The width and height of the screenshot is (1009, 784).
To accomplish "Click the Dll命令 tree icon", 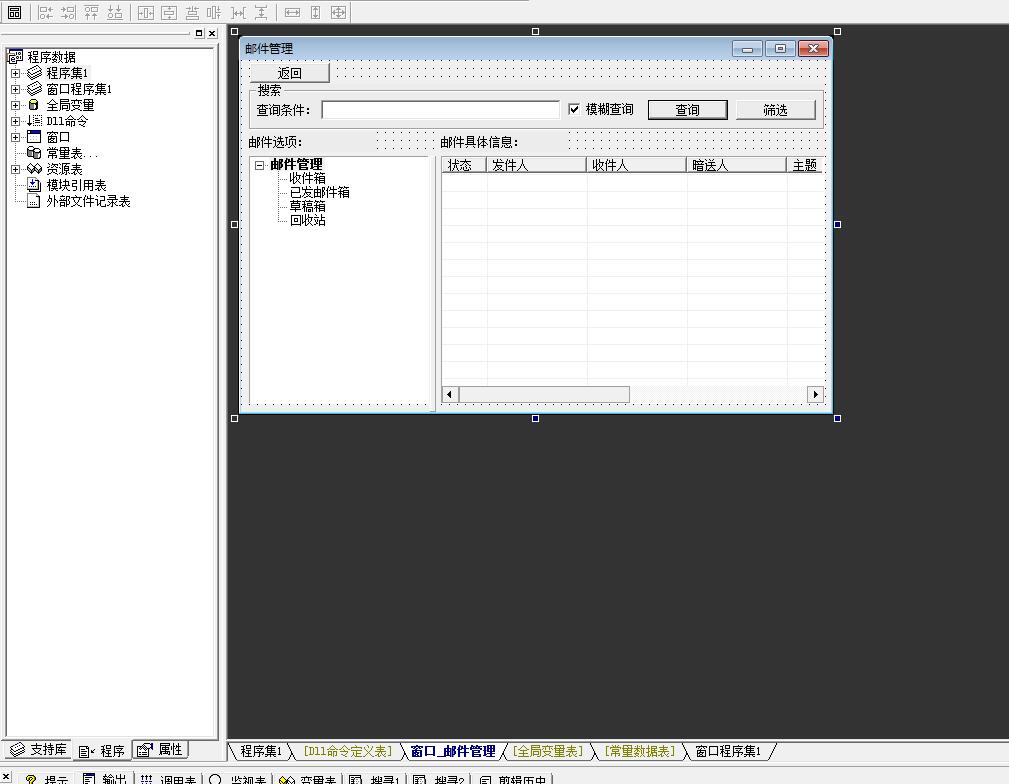I will [x=34, y=121].
